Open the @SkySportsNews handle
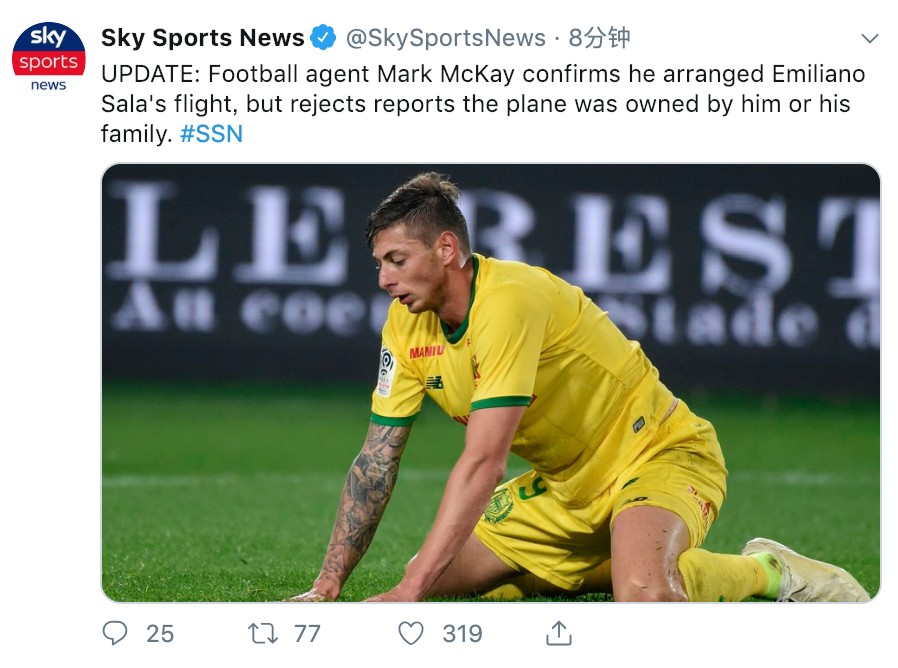 (446, 38)
